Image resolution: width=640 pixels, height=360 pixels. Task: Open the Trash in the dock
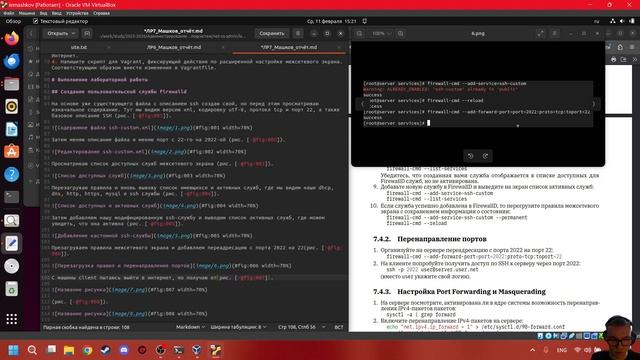pyautogui.click(x=11, y=289)
